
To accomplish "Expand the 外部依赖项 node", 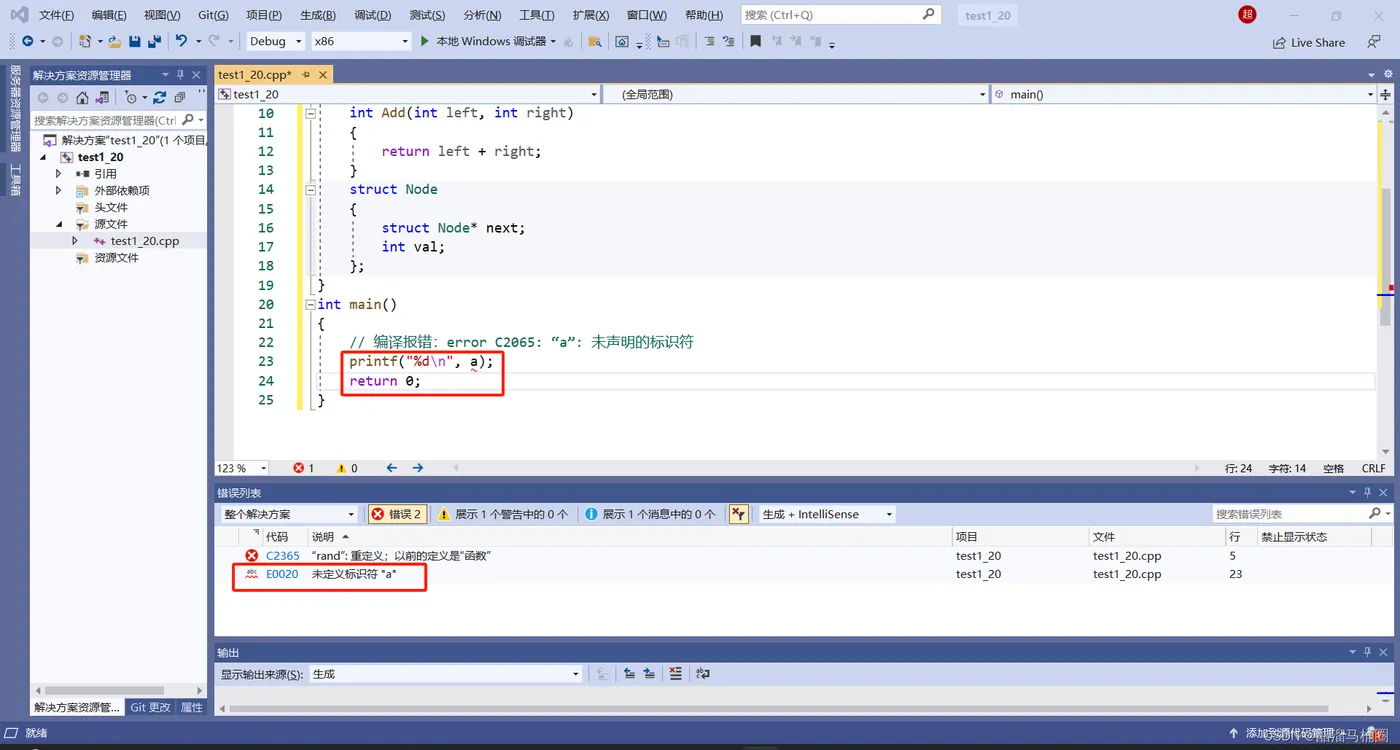I will (x=59, y=191).
